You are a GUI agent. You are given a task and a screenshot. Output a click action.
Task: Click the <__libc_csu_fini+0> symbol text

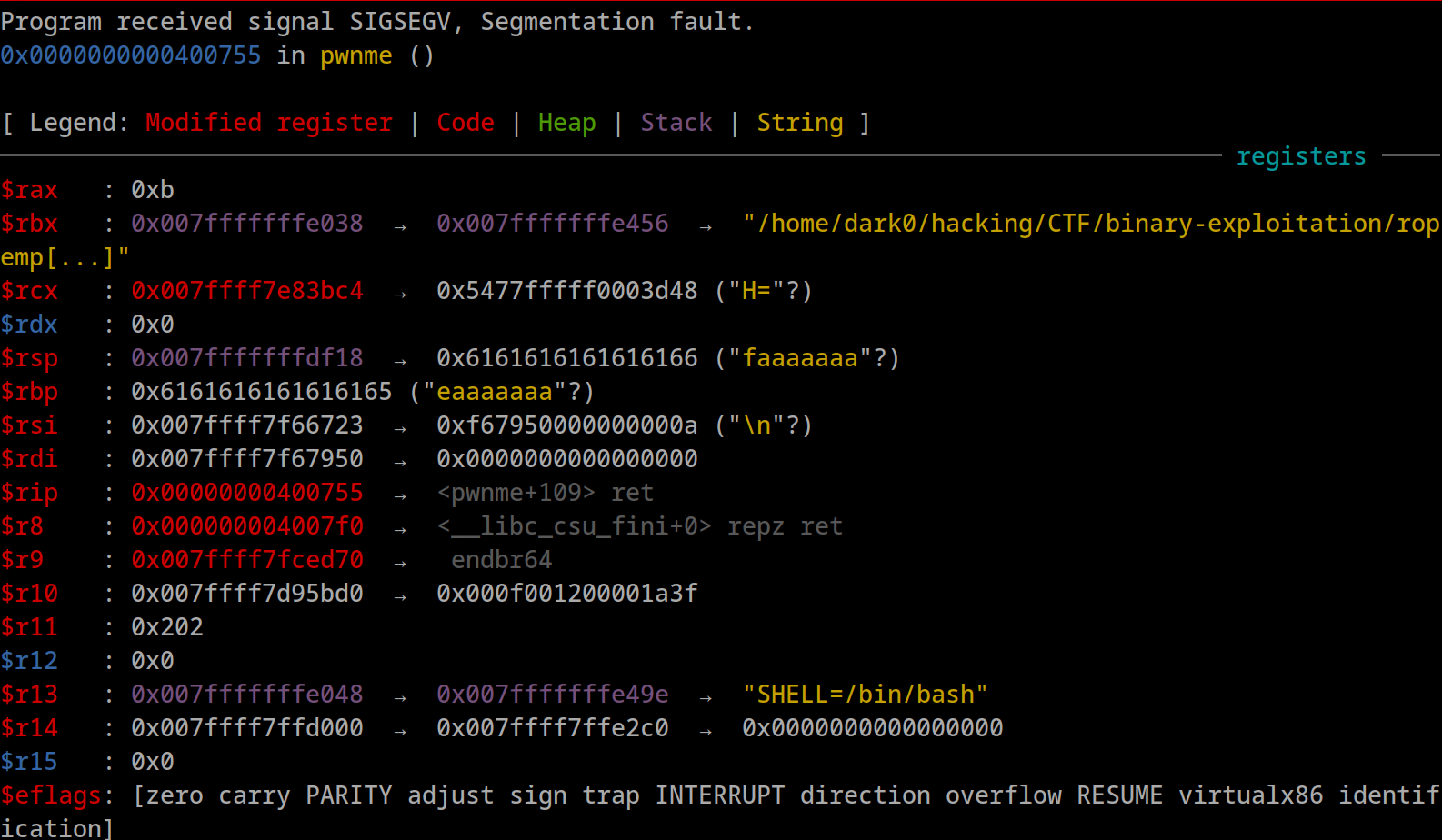pyautogui.click(x=575, y=526)
